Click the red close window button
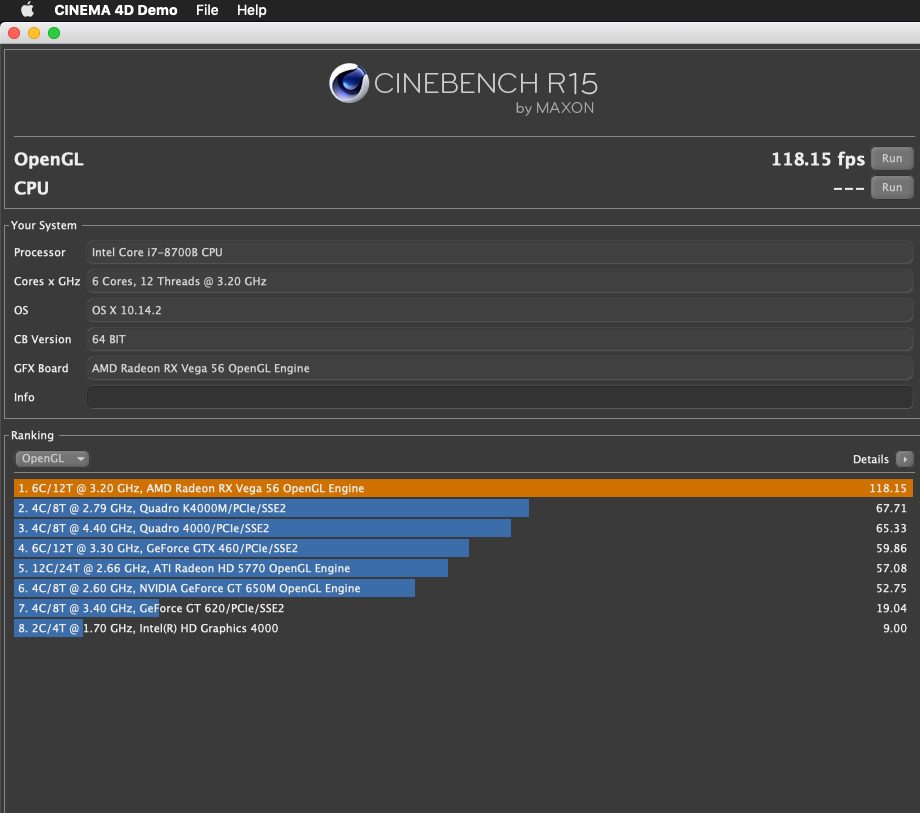This screenshot has height=813, width=920. click(x=14, y=33)
